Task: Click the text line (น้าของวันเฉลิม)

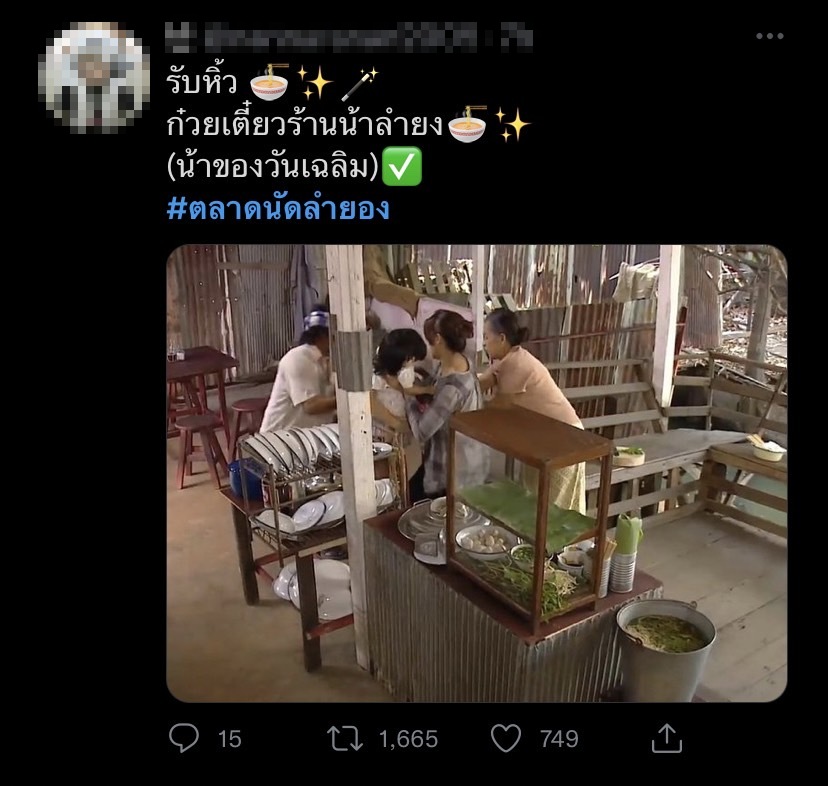Action: coord(273,167)
